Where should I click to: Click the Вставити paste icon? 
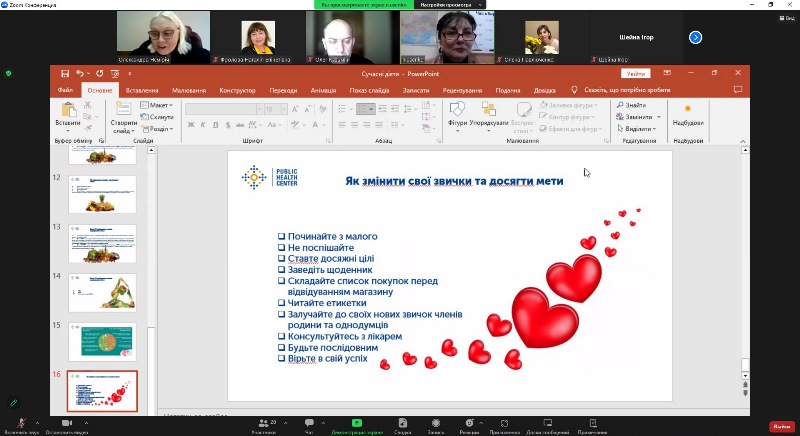67,115
